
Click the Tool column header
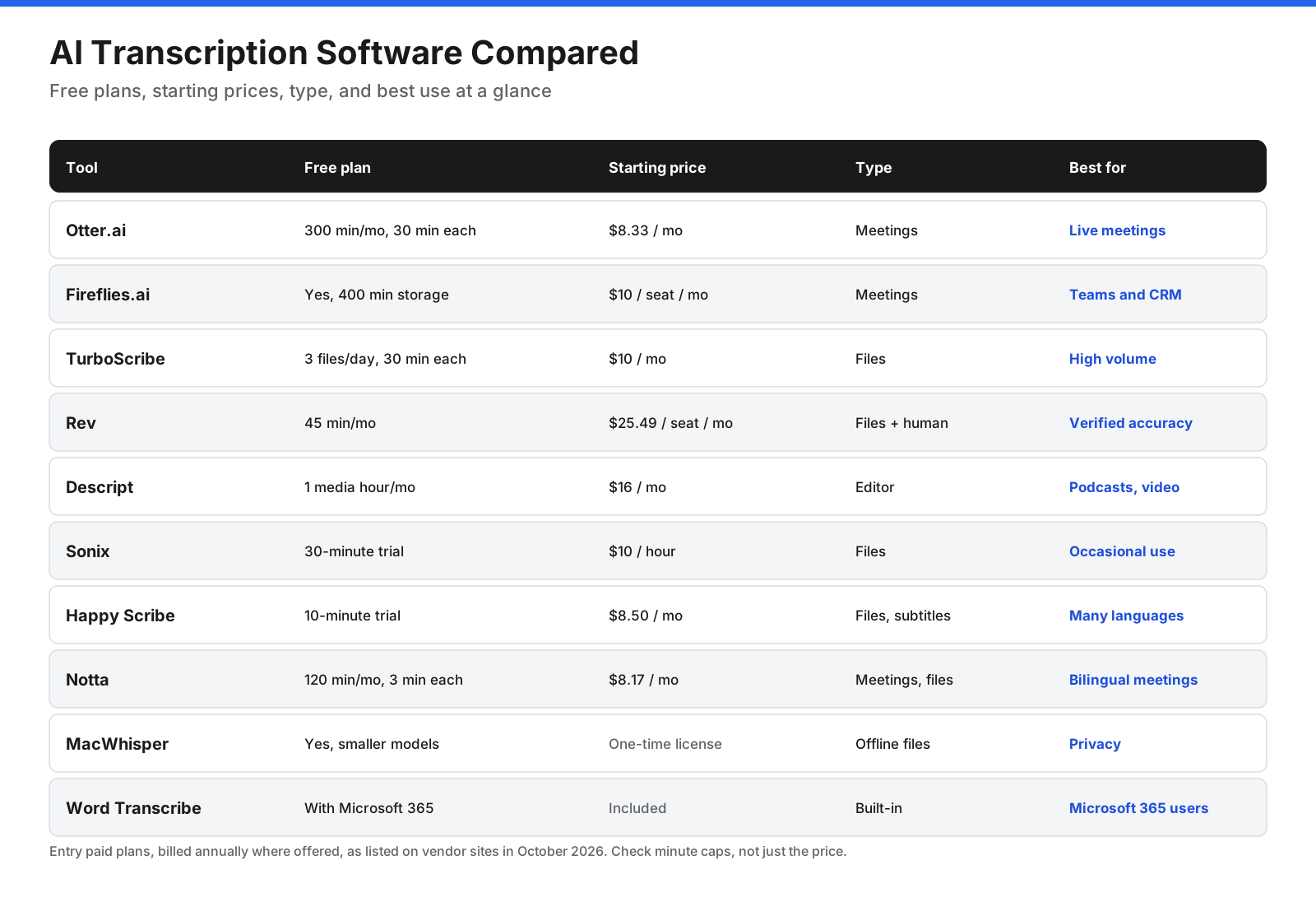click(x=81, y=168)
